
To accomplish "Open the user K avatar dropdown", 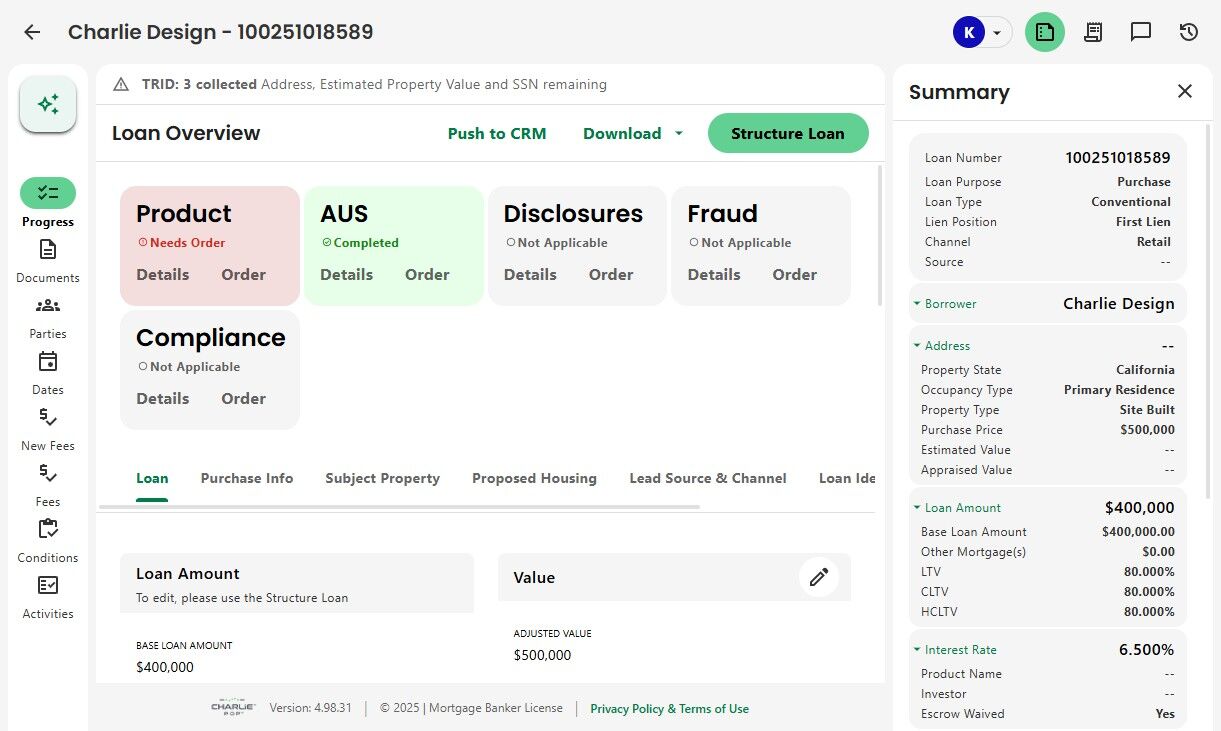I will point(981,32).
